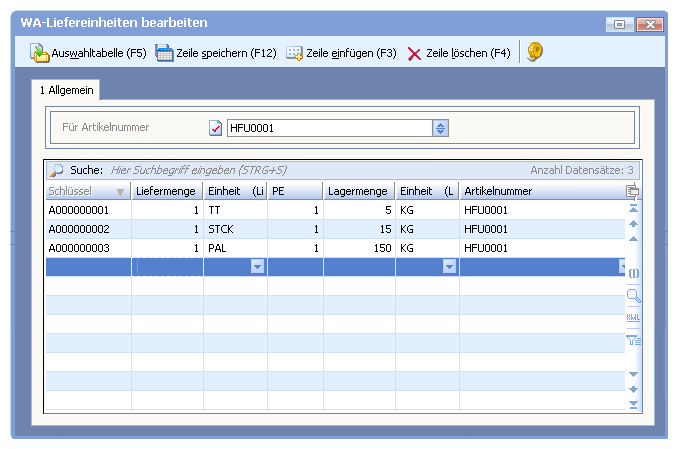Delete row using Zeile löschen (F4)
The width and height of the screenshot is (678, 449).
(x=459, y=53)
